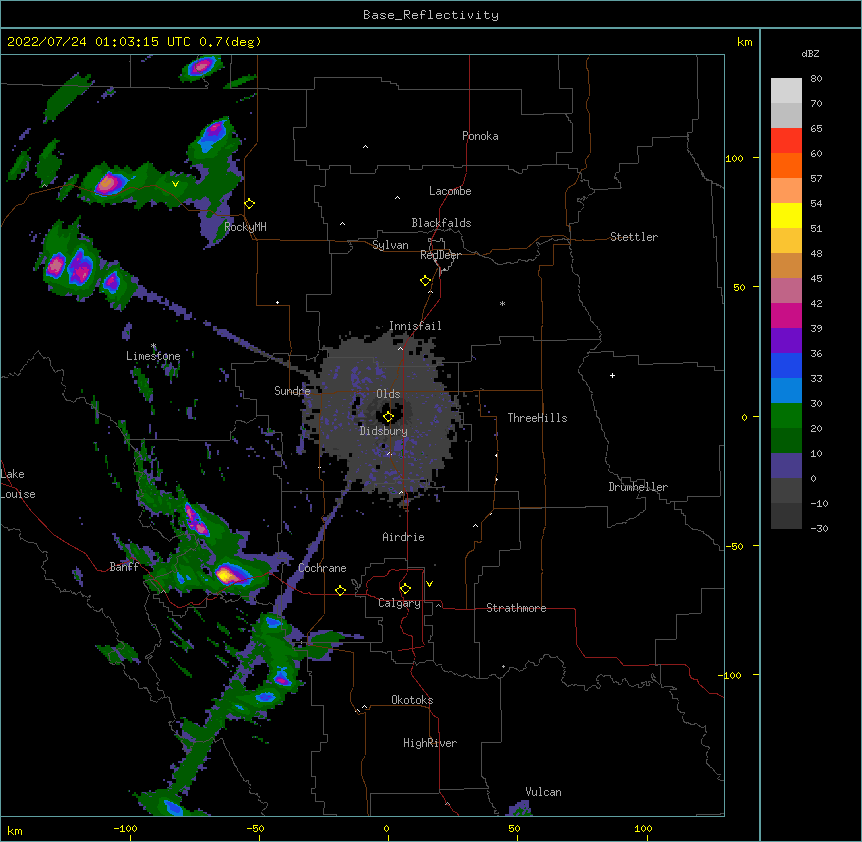Click the 80 value in the dBZ legend
The width and height of the screenshot is (862, 842).
pyautogui.click(x=816, y=79)
